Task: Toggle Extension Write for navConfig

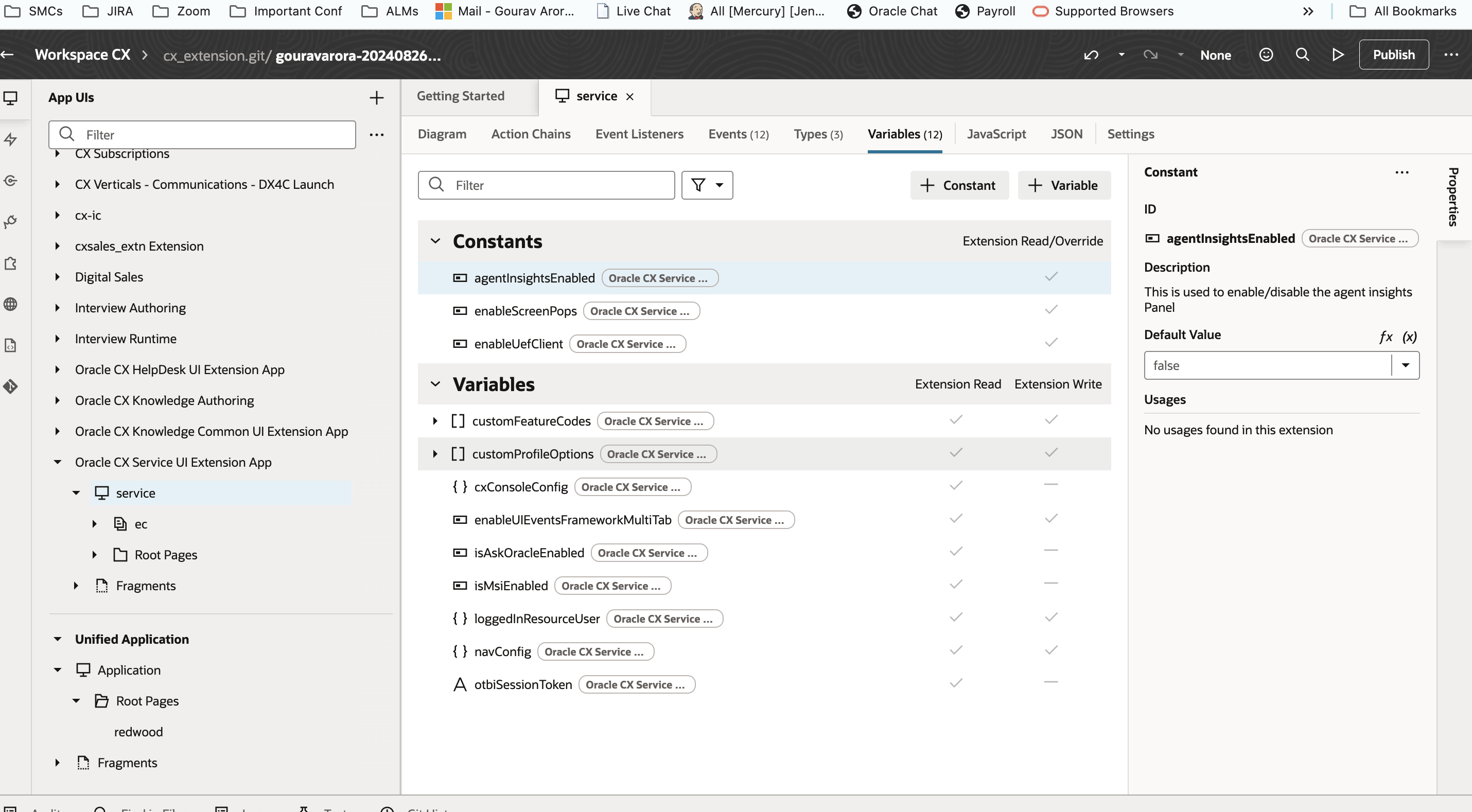Action: 1052,651
